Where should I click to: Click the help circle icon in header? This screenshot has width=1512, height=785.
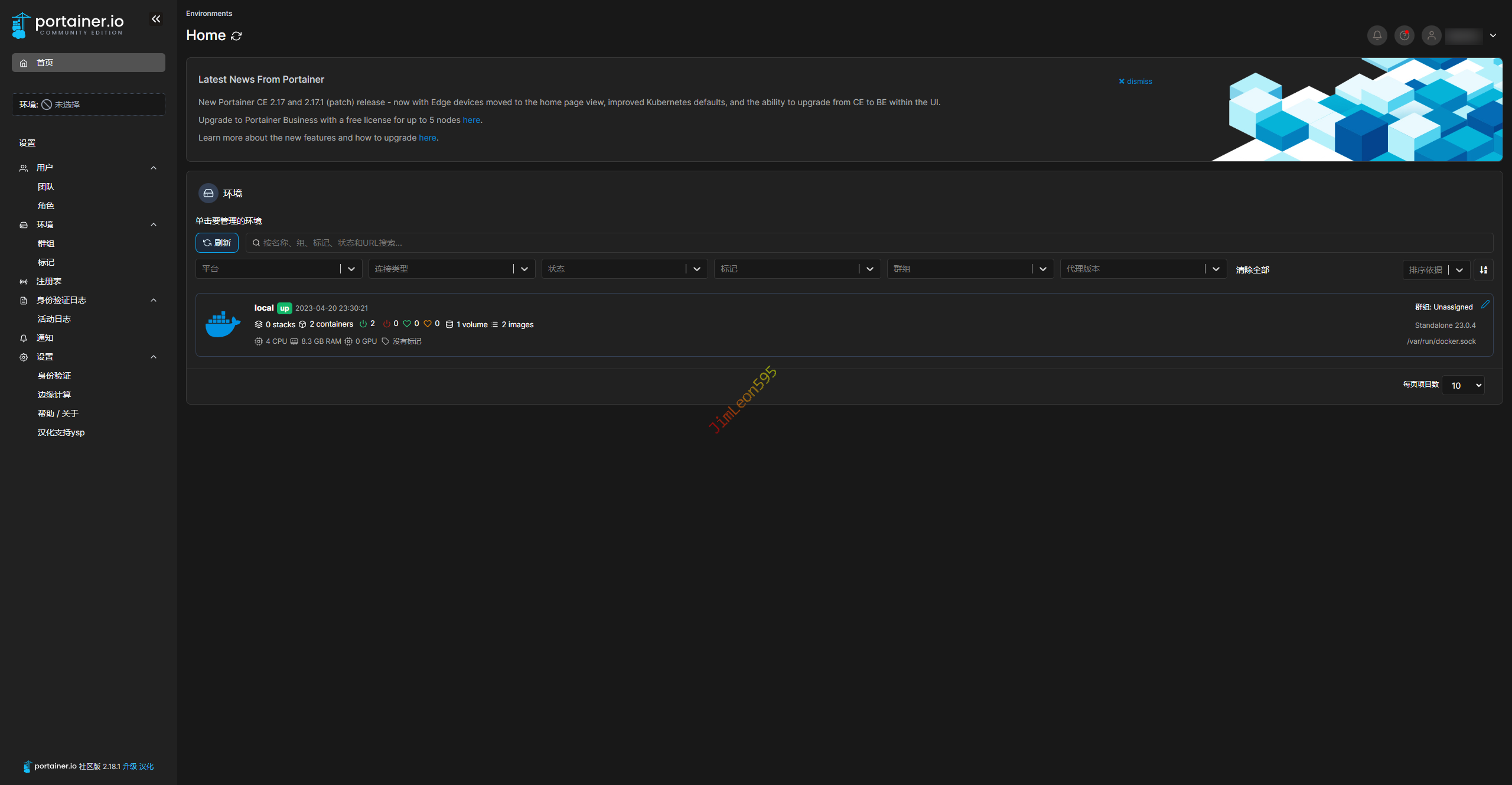pyautogui.click(x=1404, y=35)
